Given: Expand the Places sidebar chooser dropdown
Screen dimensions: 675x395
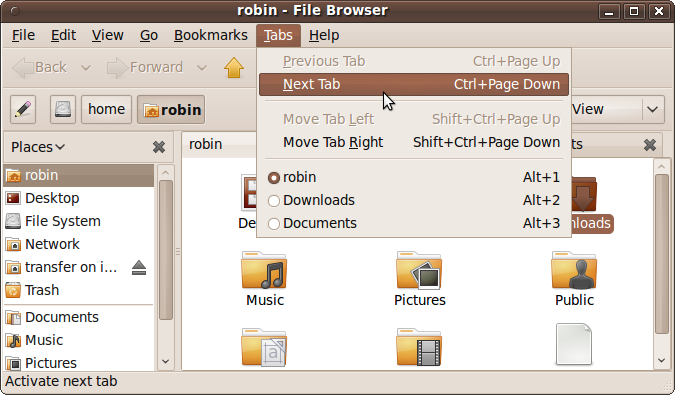Looking at the screenshot, I should pyautogui.click(x=38, y=147).
